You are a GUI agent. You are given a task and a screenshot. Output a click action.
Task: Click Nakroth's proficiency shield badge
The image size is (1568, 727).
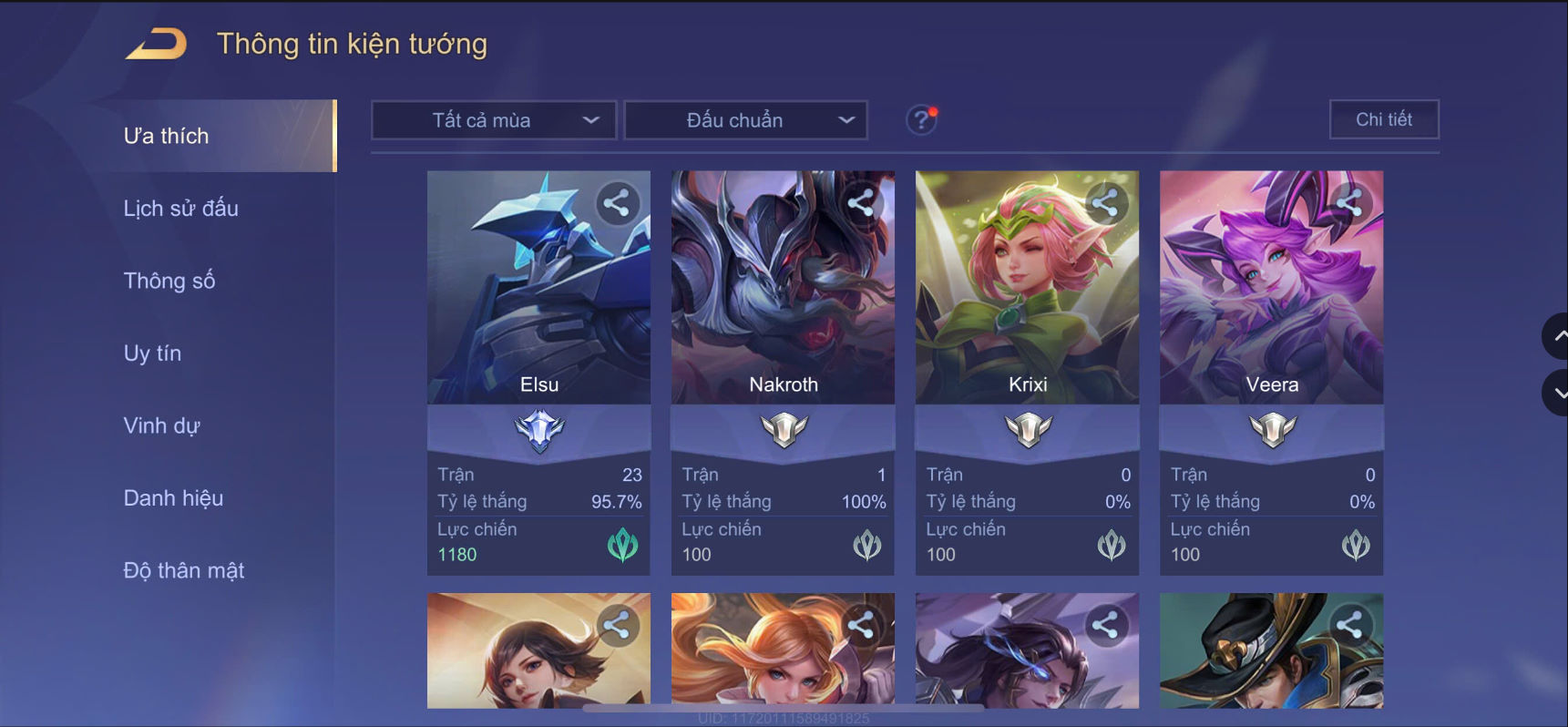[784, 429]
